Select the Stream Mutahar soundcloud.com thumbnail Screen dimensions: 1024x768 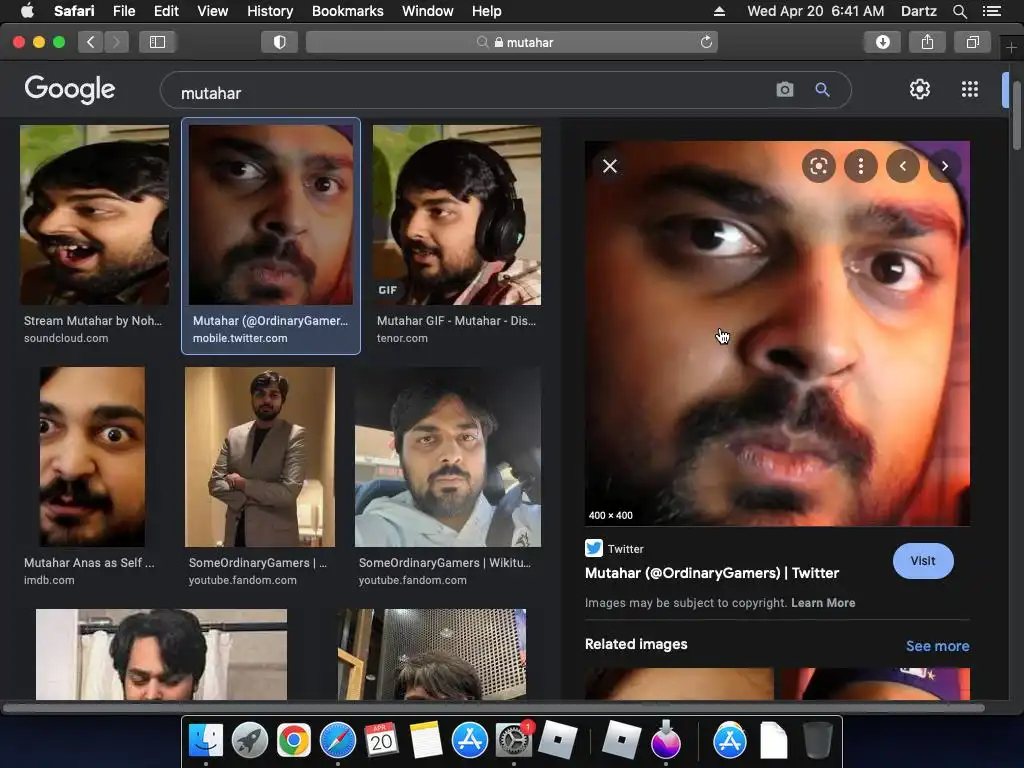(x=95, y=216)
